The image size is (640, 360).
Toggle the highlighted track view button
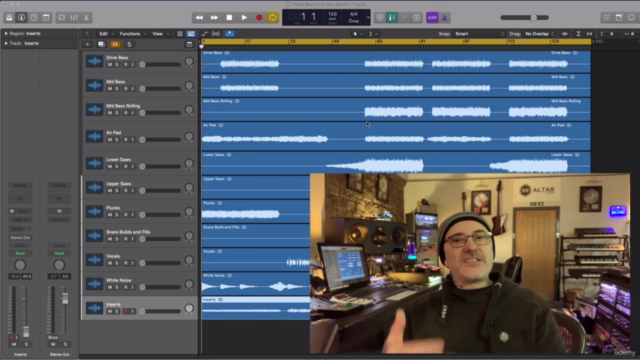click(x=191, y=34)
